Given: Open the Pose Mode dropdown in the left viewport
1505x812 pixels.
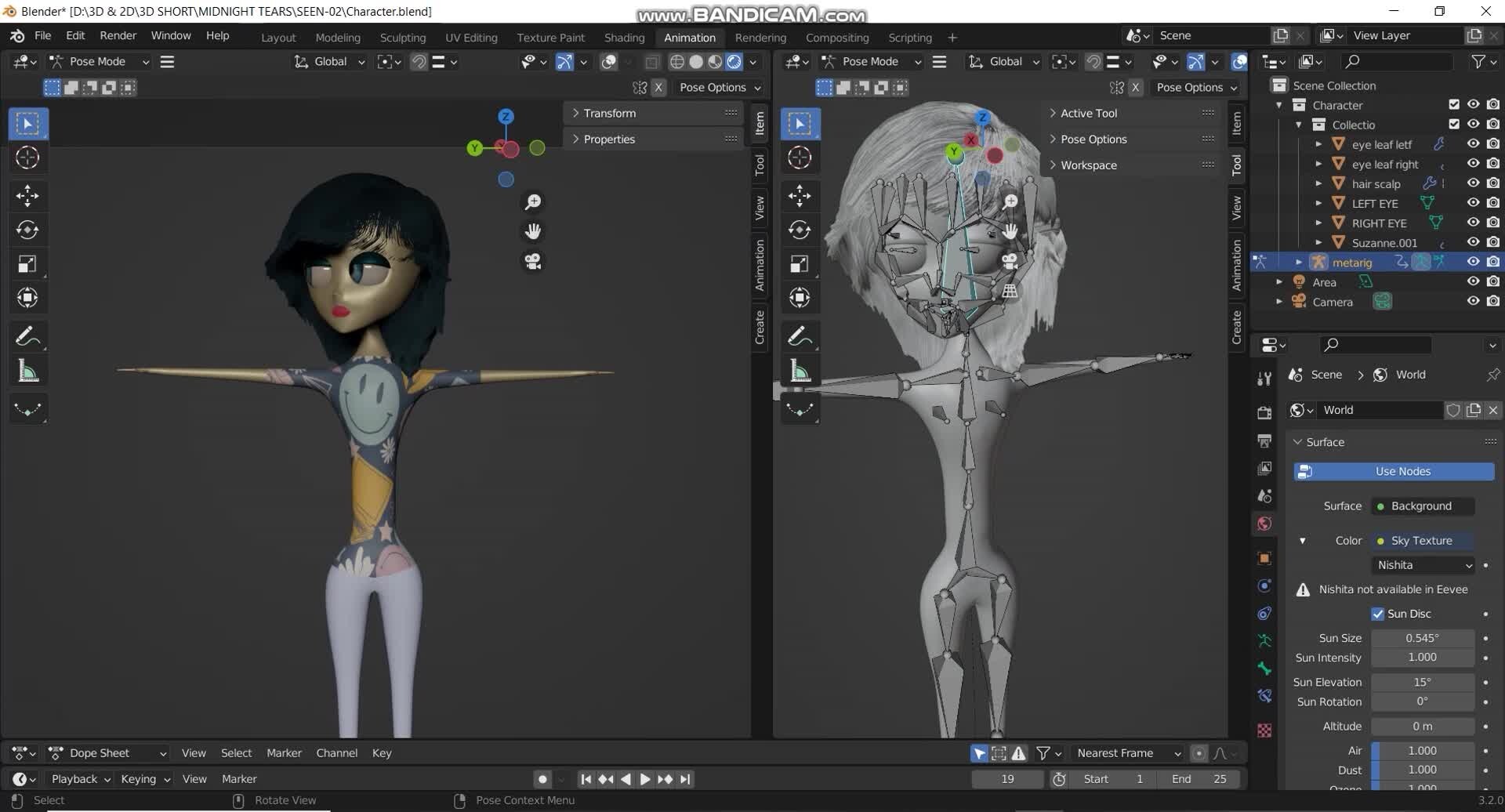Looking at the screenshot, I should point(98,61).
